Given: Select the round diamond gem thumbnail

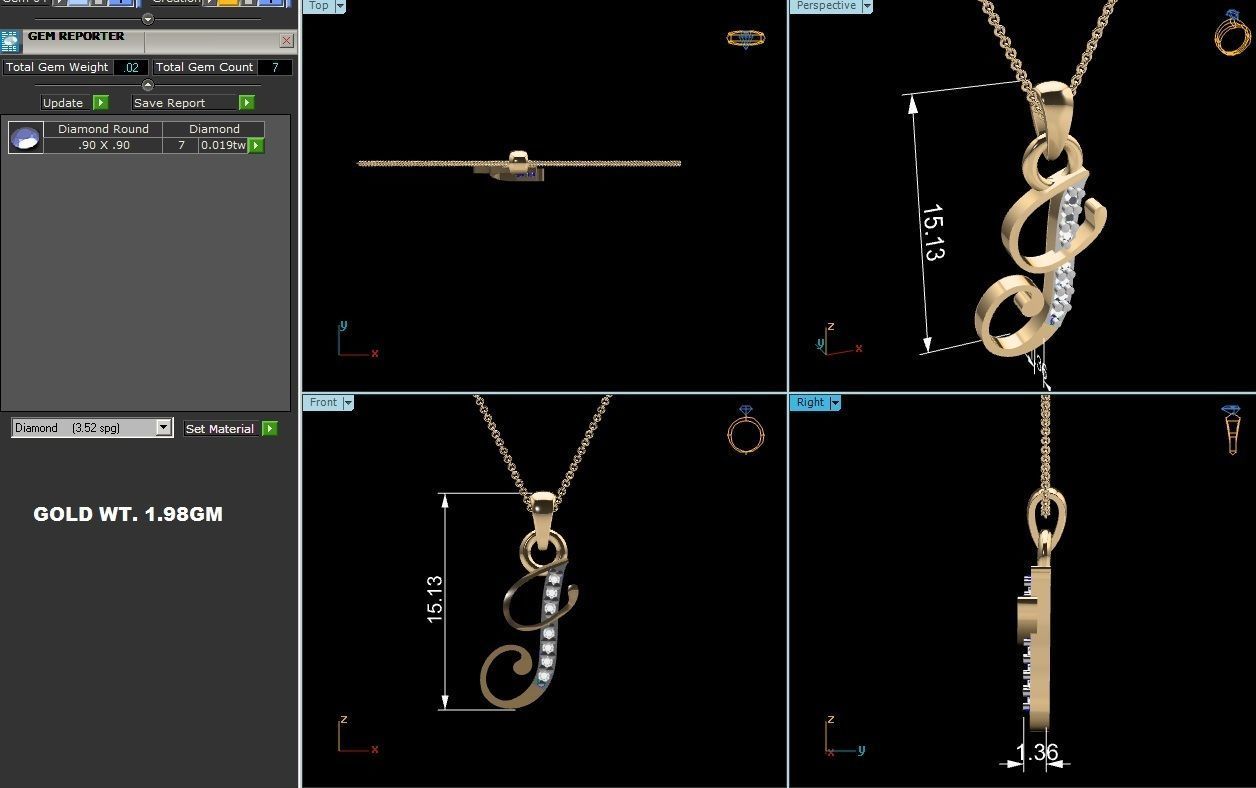Looking at the screenshot, I should [26, 137].
